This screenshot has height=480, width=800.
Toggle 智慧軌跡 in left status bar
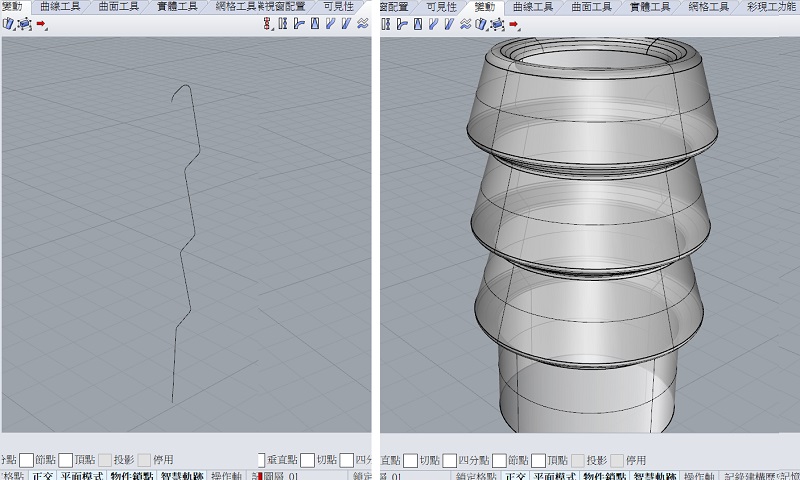[182, 475]
